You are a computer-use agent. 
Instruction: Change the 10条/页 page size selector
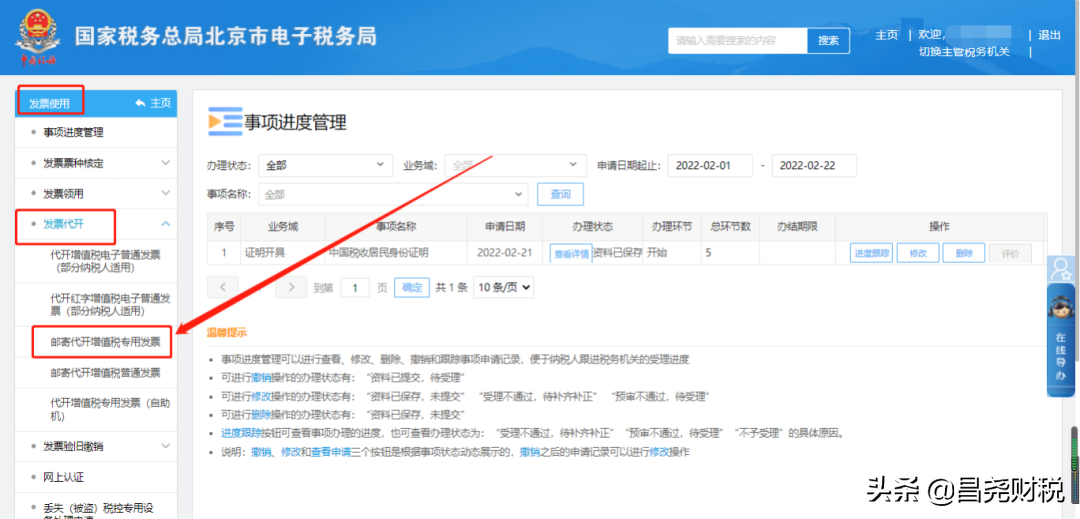[503, 287]
